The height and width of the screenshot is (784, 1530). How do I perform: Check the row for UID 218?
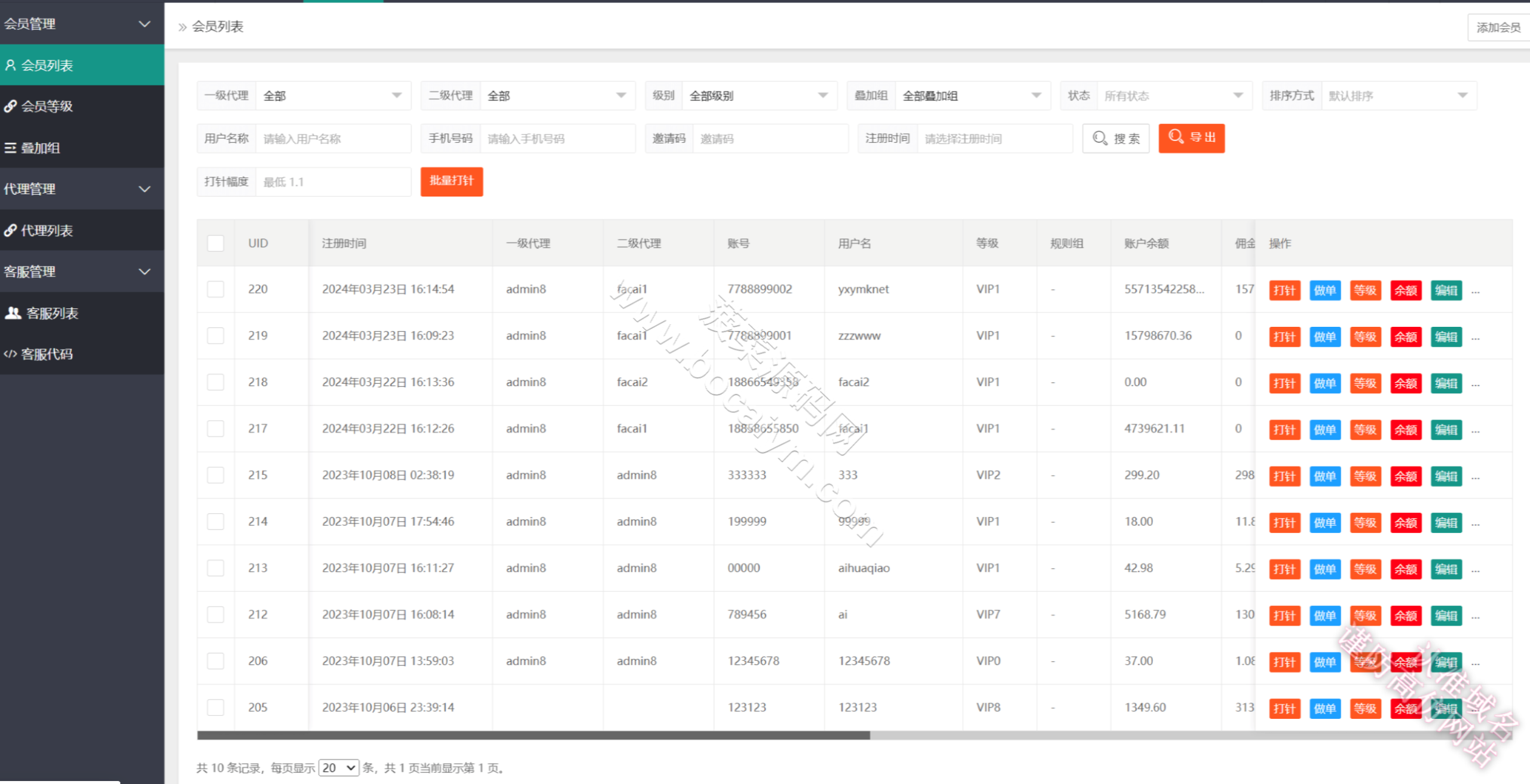coord(216,382)
